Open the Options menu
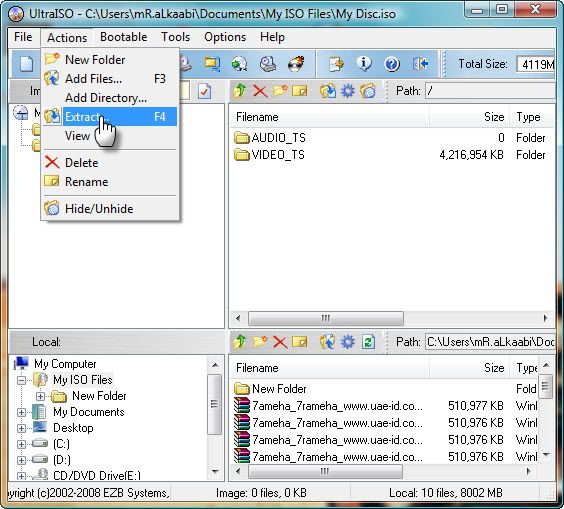The width and height of the screenshot is (564, 509). pyautogui.click(x=225, y=37)
